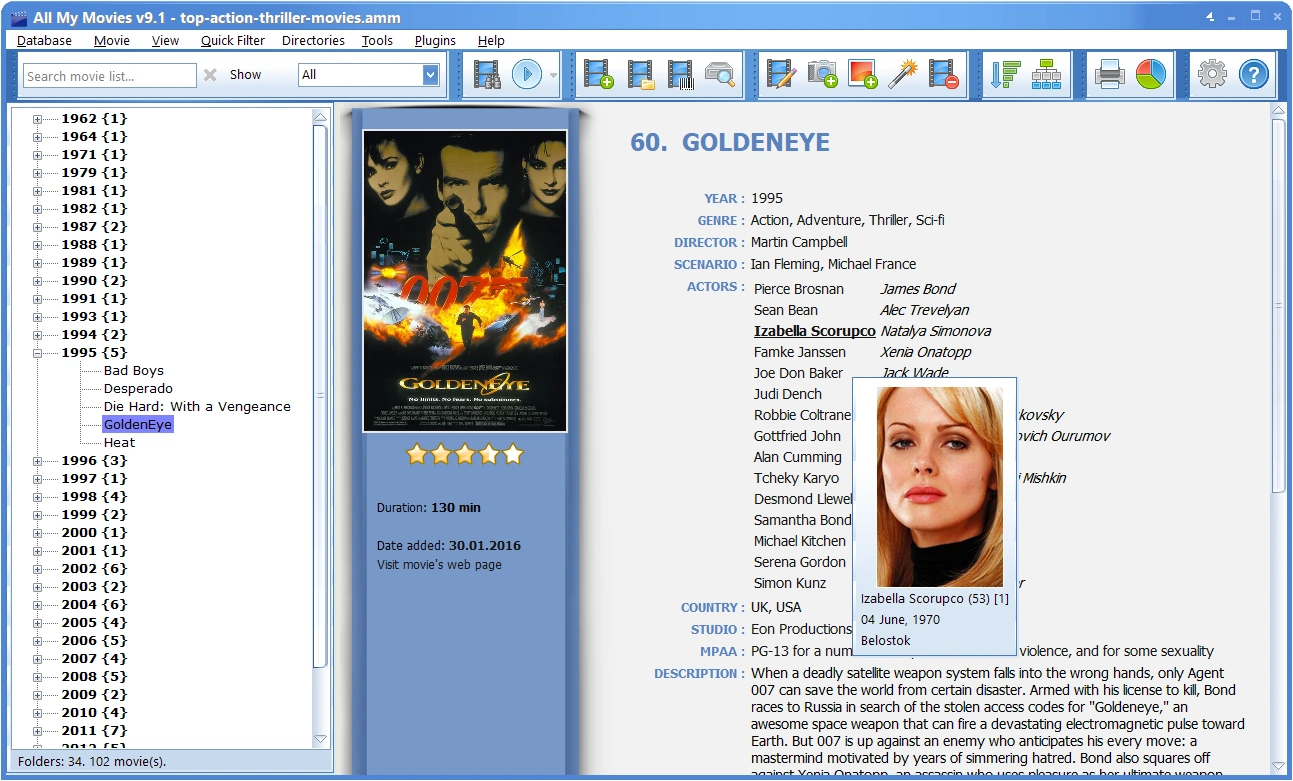Click Izabella Scorupco actor link
The height and width of the screenshot is (781, 1293).
(815, 331)
